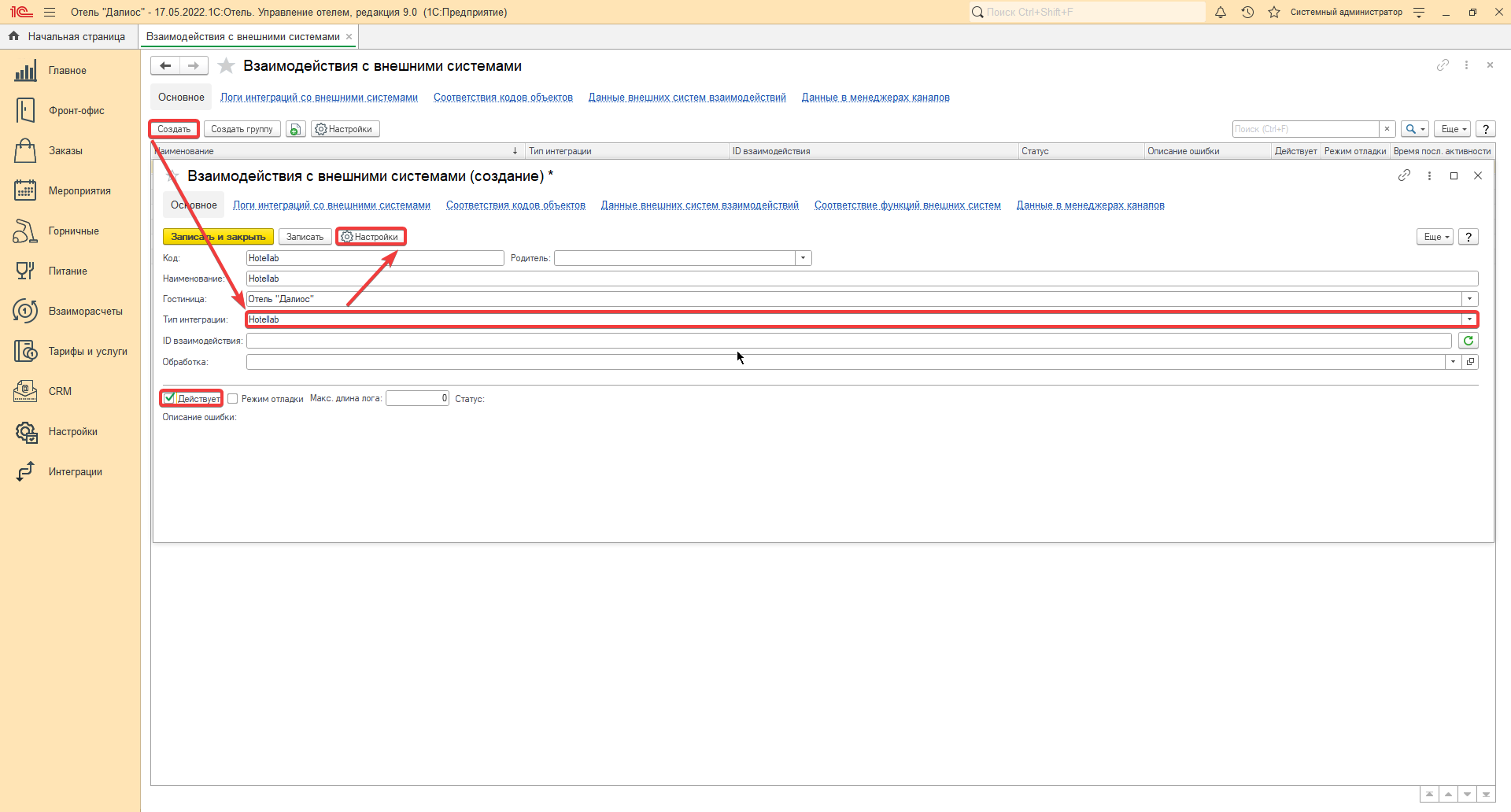Screen dimensions: 1511x812
Task: Open Настройки button in creation form
Action: (371, 237)
